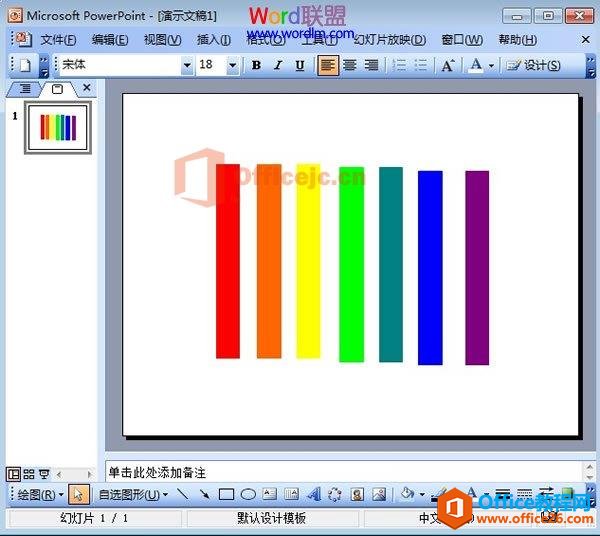Image resolution: width=600 pixels, height=536 pixels.
Task: Switch to Normal view icon
Action: 13,474
